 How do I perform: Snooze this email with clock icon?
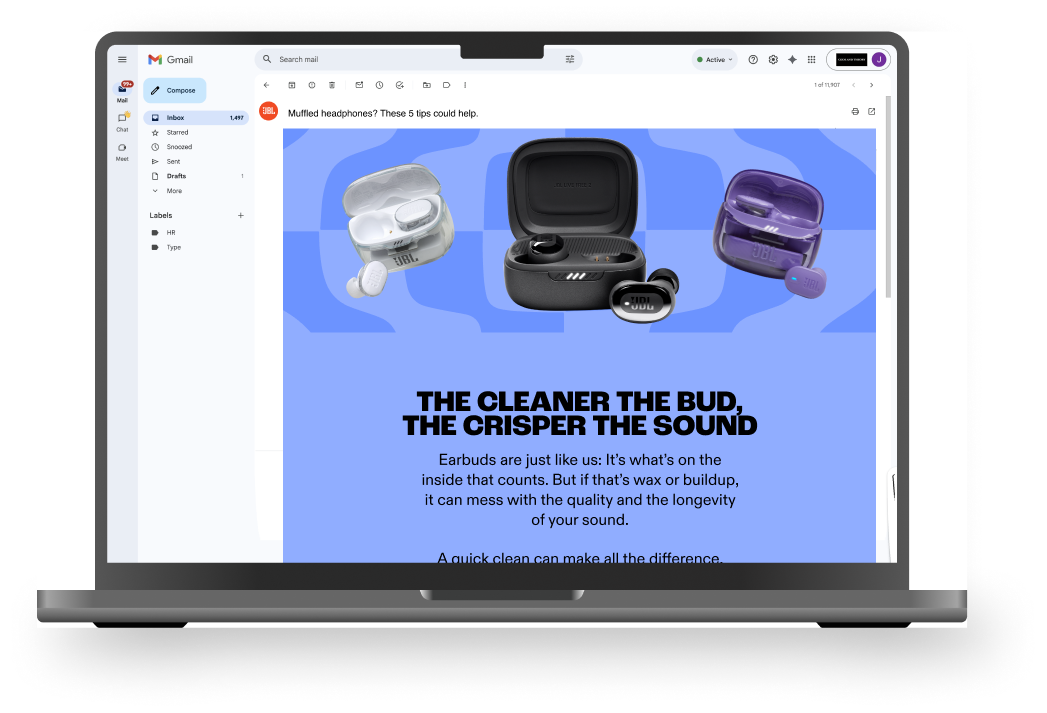pyautogui.click(x=379, y=85)
